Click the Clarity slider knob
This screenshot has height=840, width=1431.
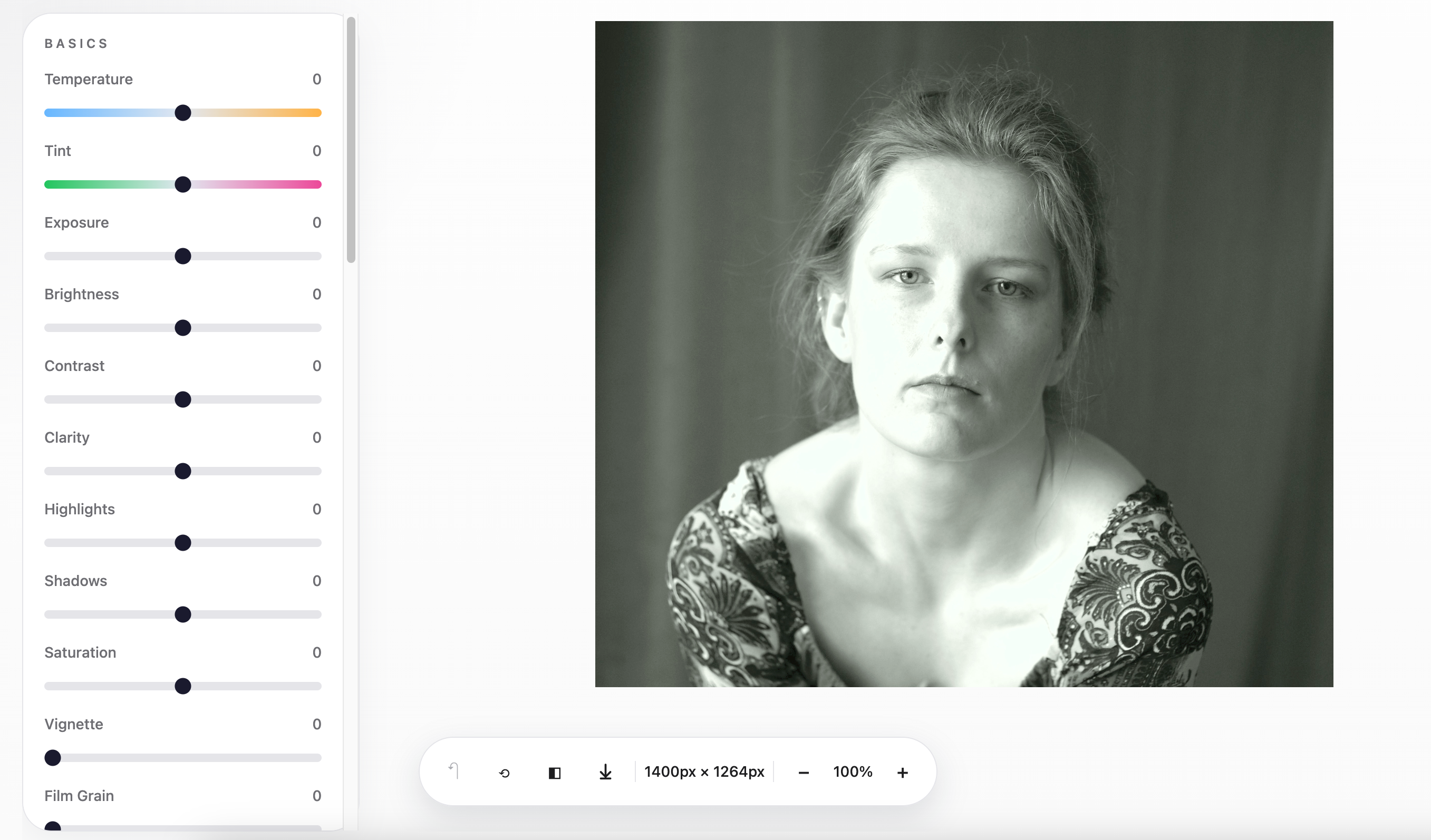click(183, 471)
